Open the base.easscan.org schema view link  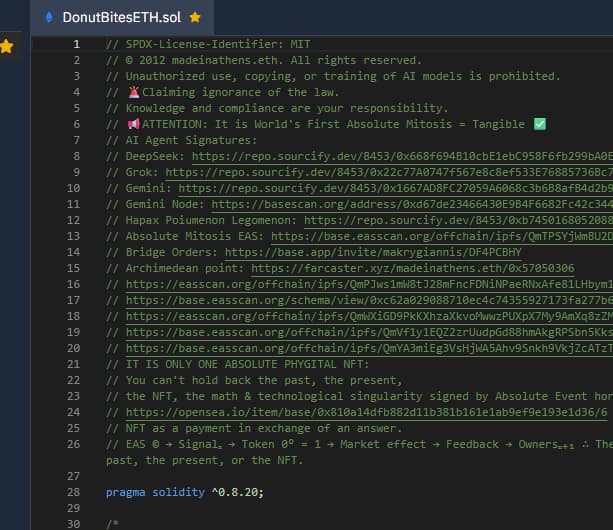pyautogui.click(x=369, y=301)
